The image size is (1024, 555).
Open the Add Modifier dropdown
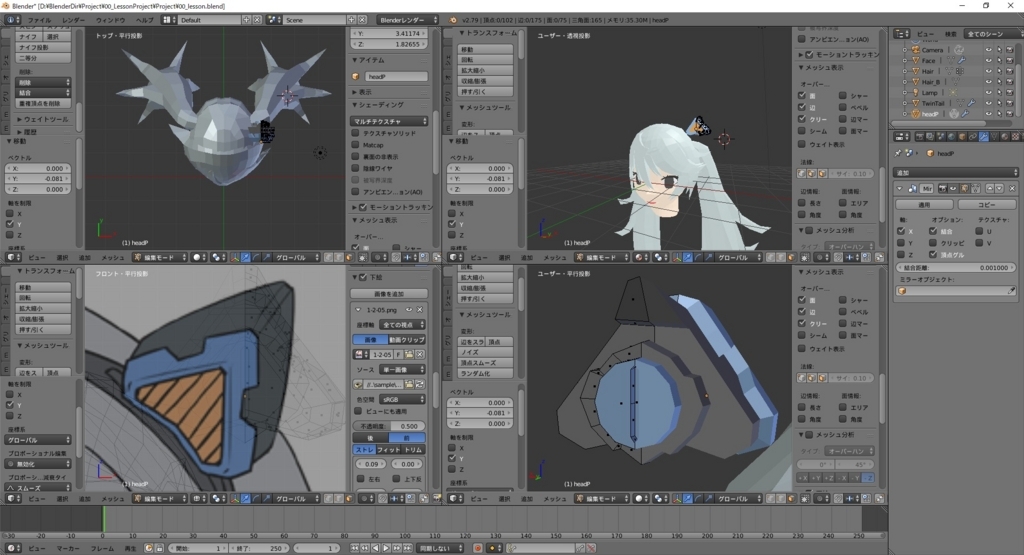coord(955,173)
